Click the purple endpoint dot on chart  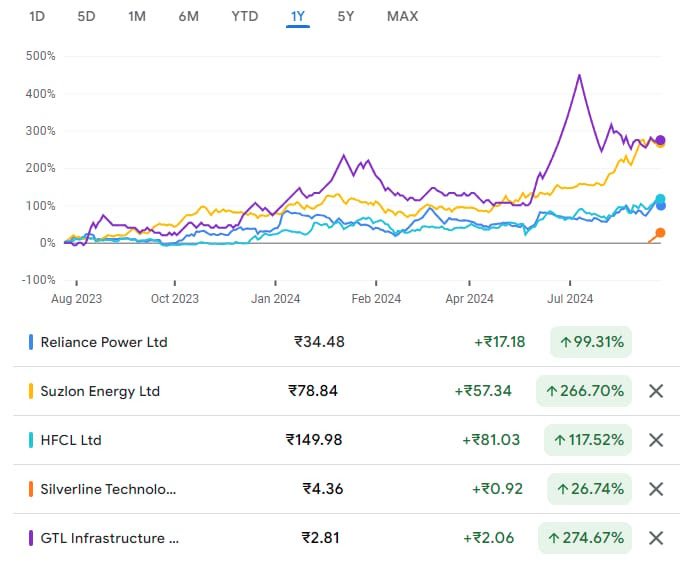[661, 140]
